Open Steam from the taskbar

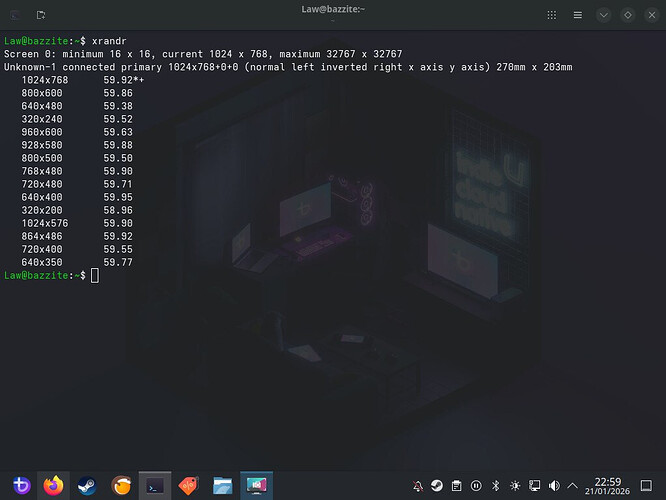(x=87, y=485)
